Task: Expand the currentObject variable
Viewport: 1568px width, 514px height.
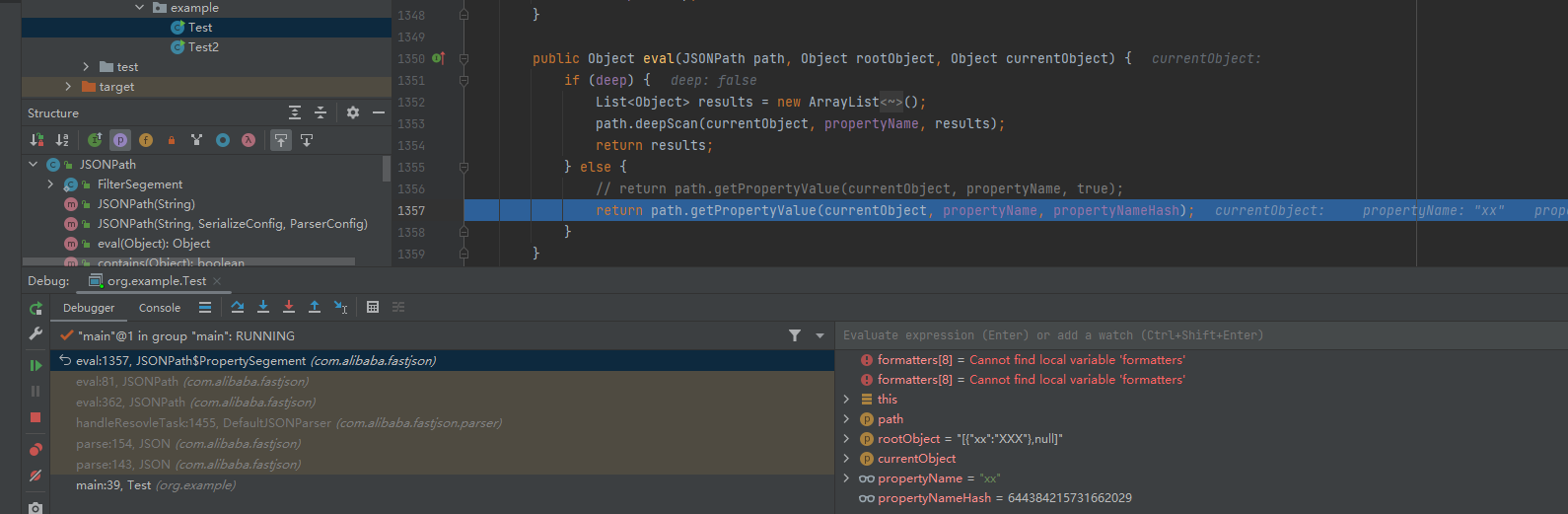Action: pos(846,459)
